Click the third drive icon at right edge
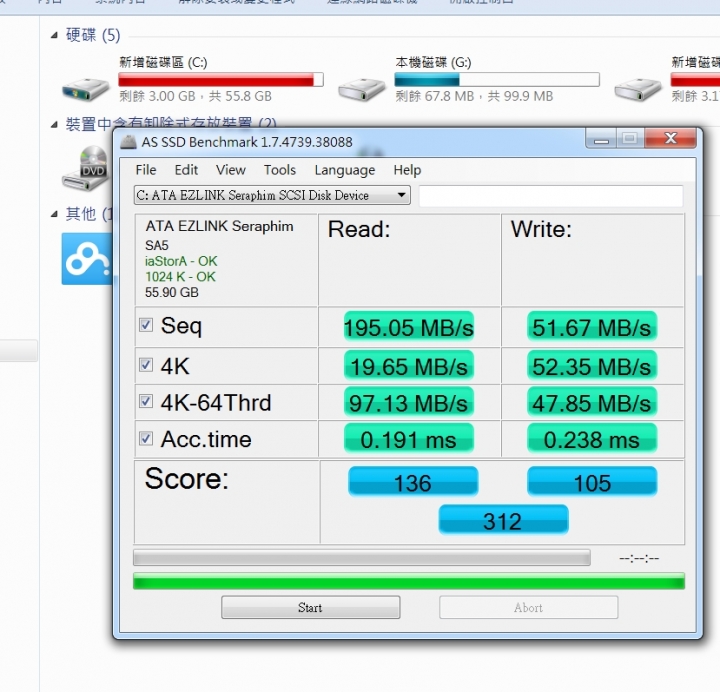 [638, 89]
